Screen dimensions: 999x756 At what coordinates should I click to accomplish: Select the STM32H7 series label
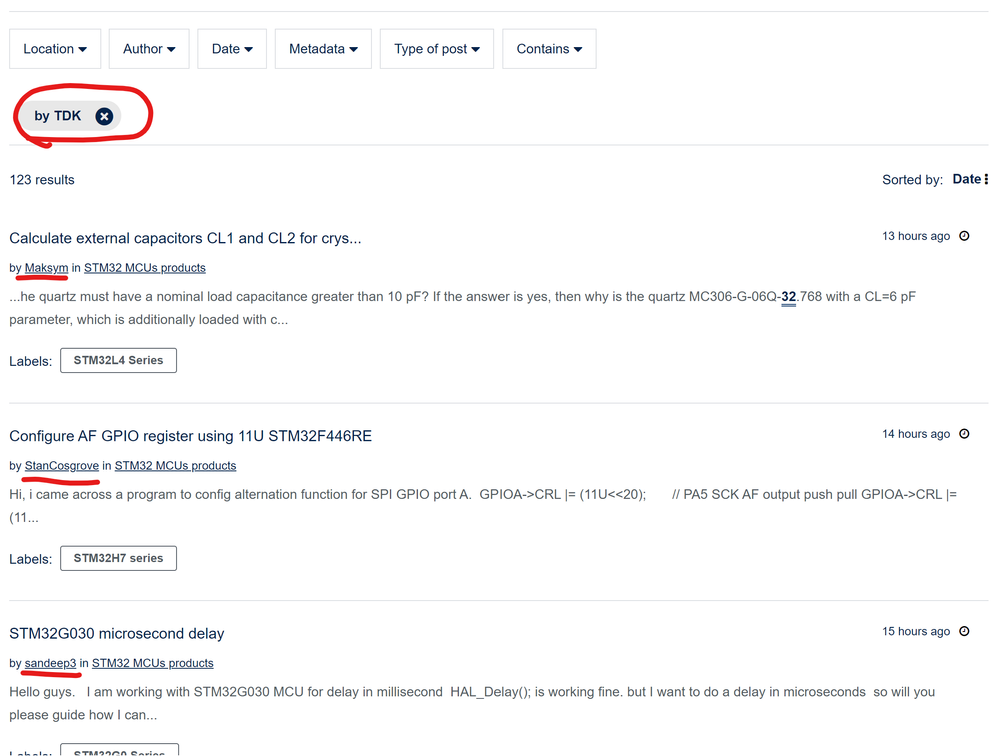coord(119,559)
